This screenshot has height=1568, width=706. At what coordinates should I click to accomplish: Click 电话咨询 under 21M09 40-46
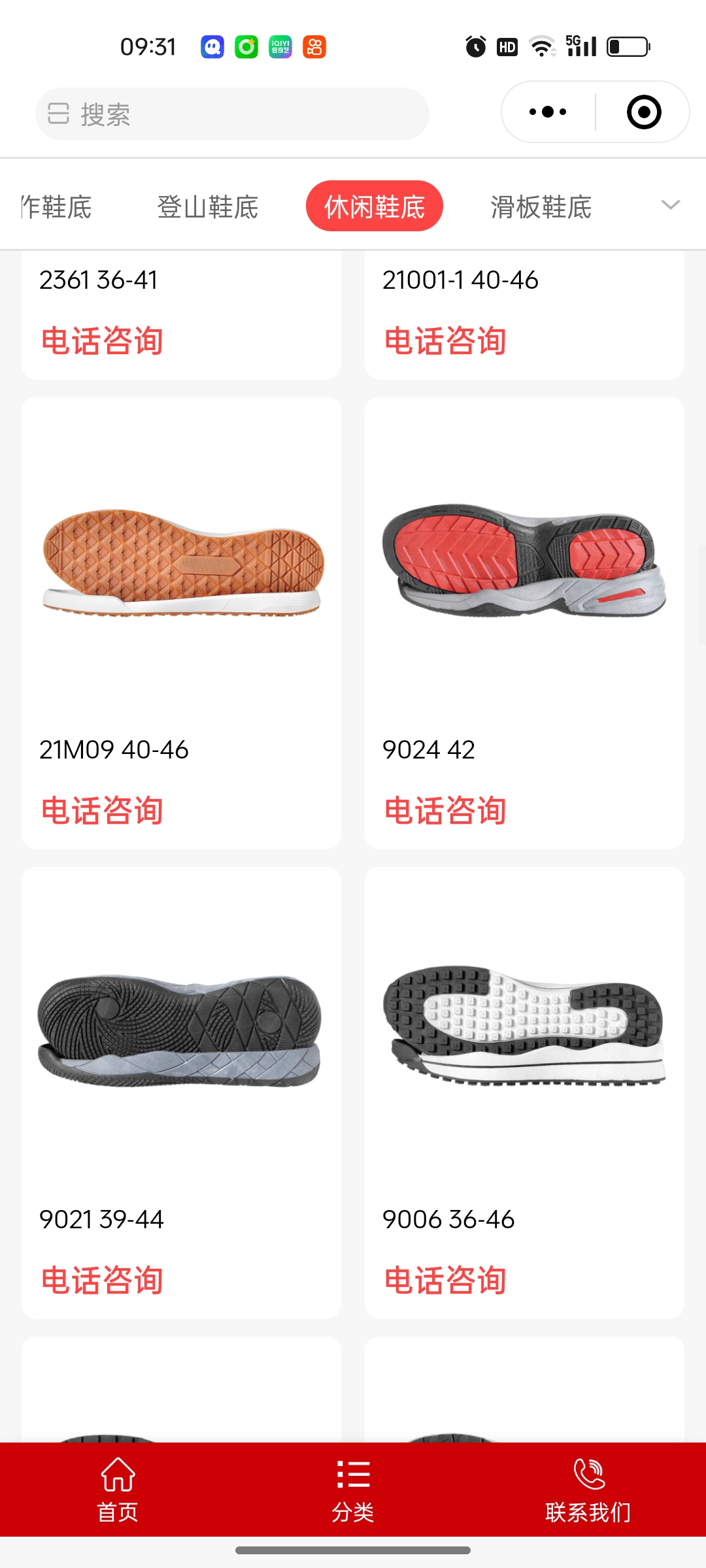pyautogui.click(x=102, y=811)
